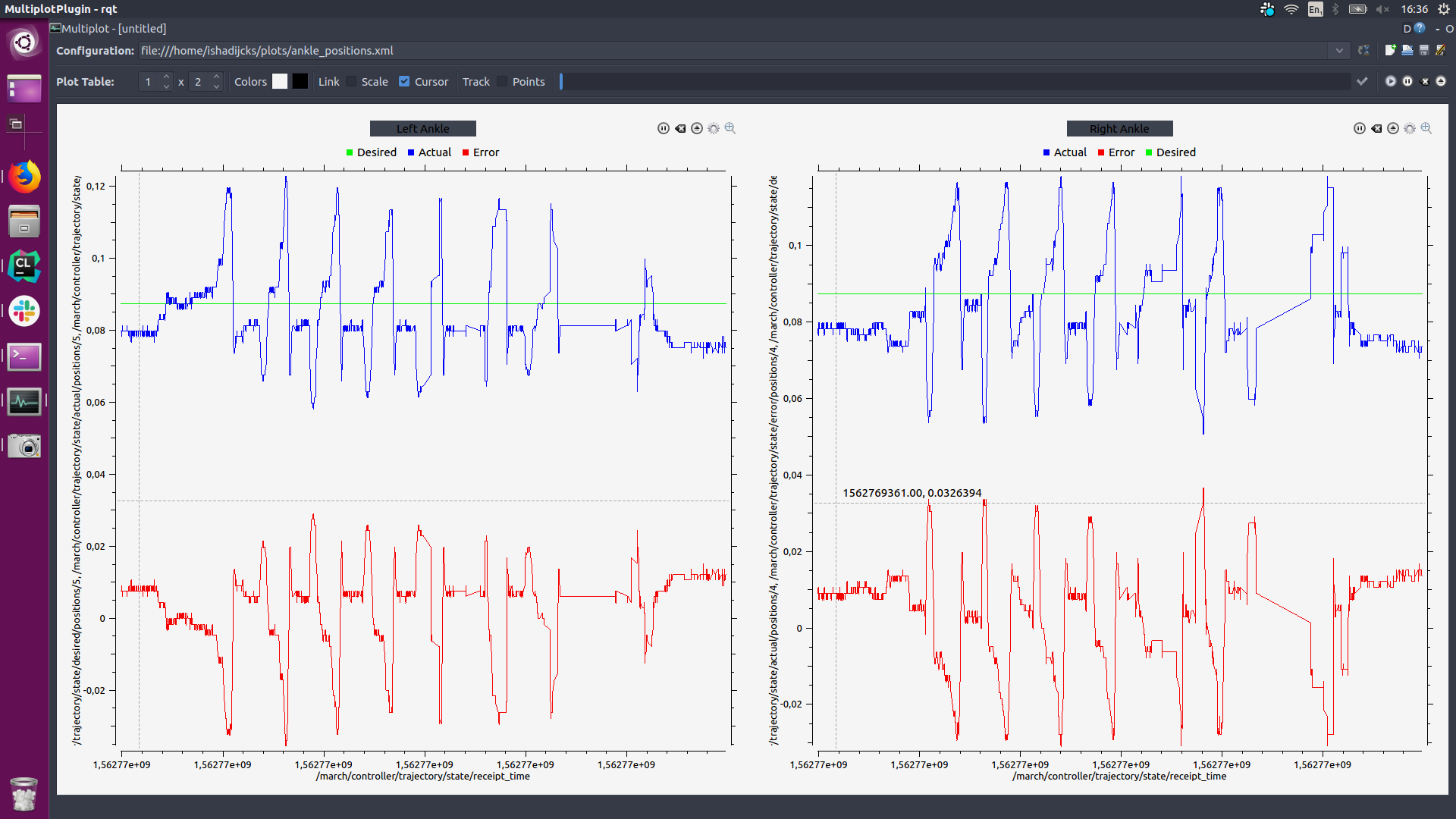1456x819 pixels.
Task: Increase the plot table row count
Action: (x=167, y=77)
